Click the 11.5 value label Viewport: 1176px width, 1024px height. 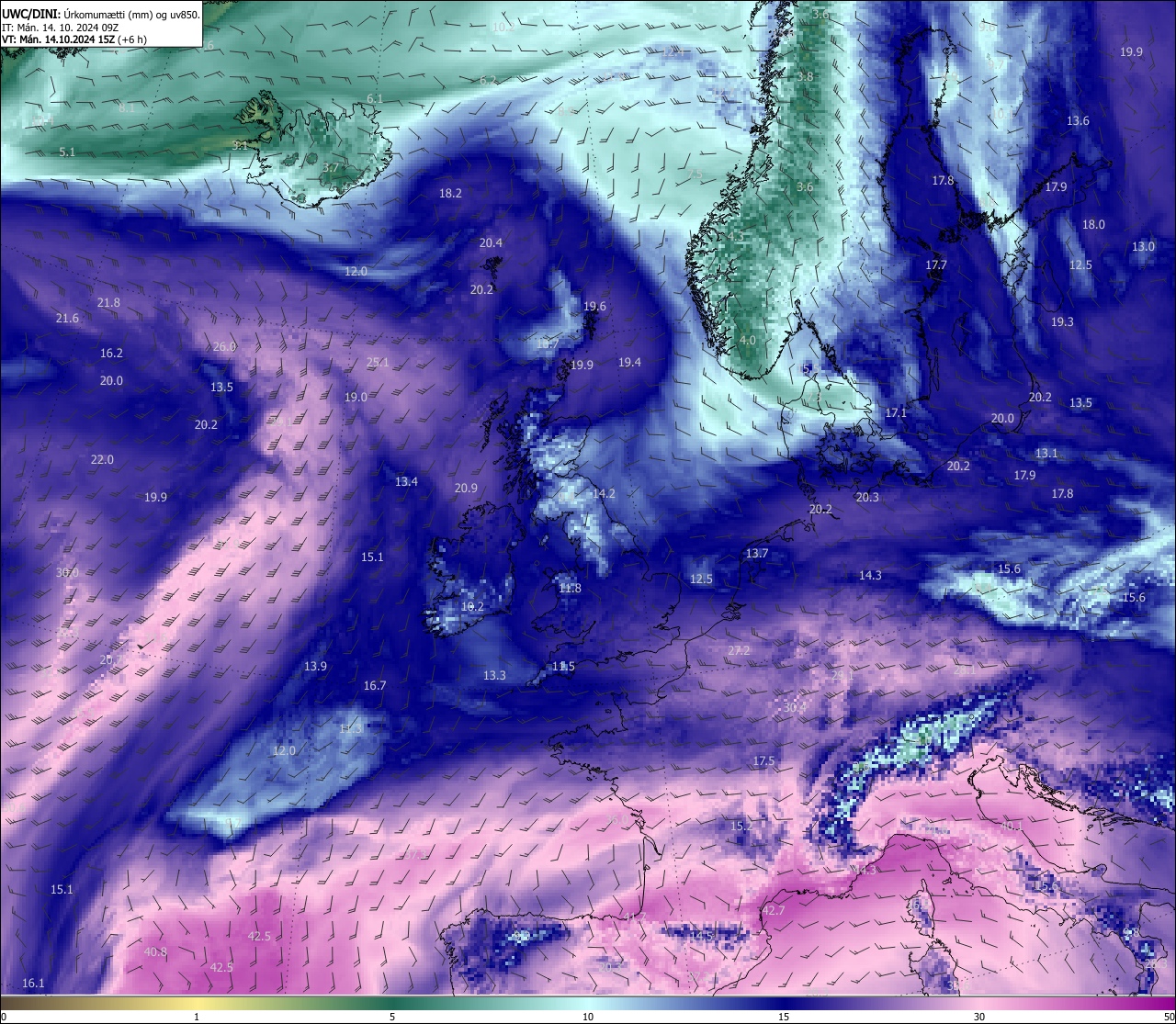point(563,667)
